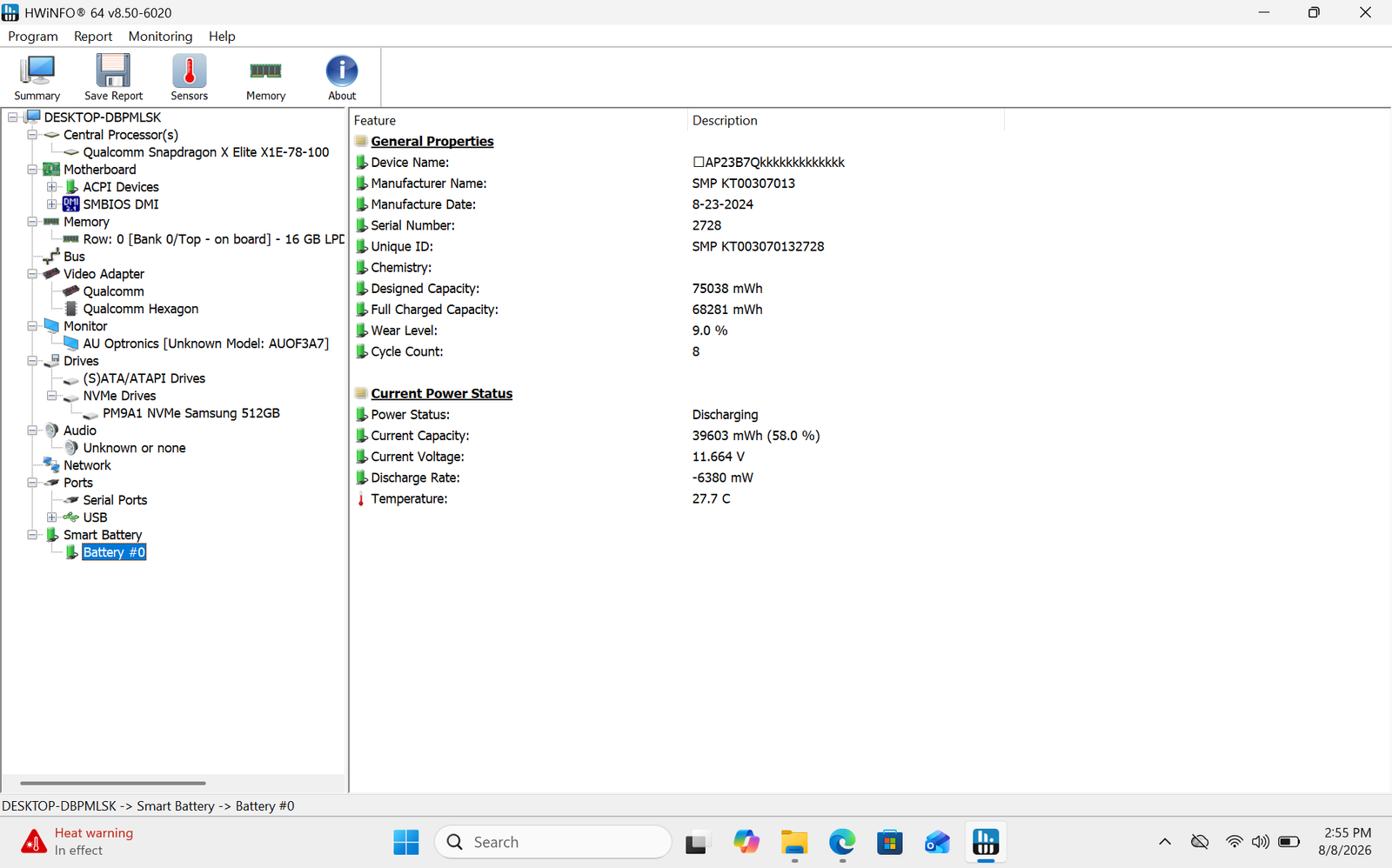Select AU Optronics monitor entry
Viewport: 1392px width, 868px height.
tap(206, 344)
